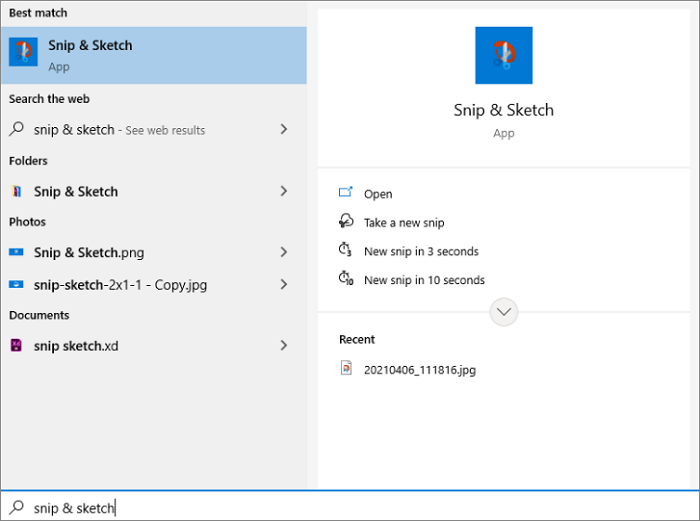
Task: Expand the snip sketch.xd result arrow
Action: point(284,345)
